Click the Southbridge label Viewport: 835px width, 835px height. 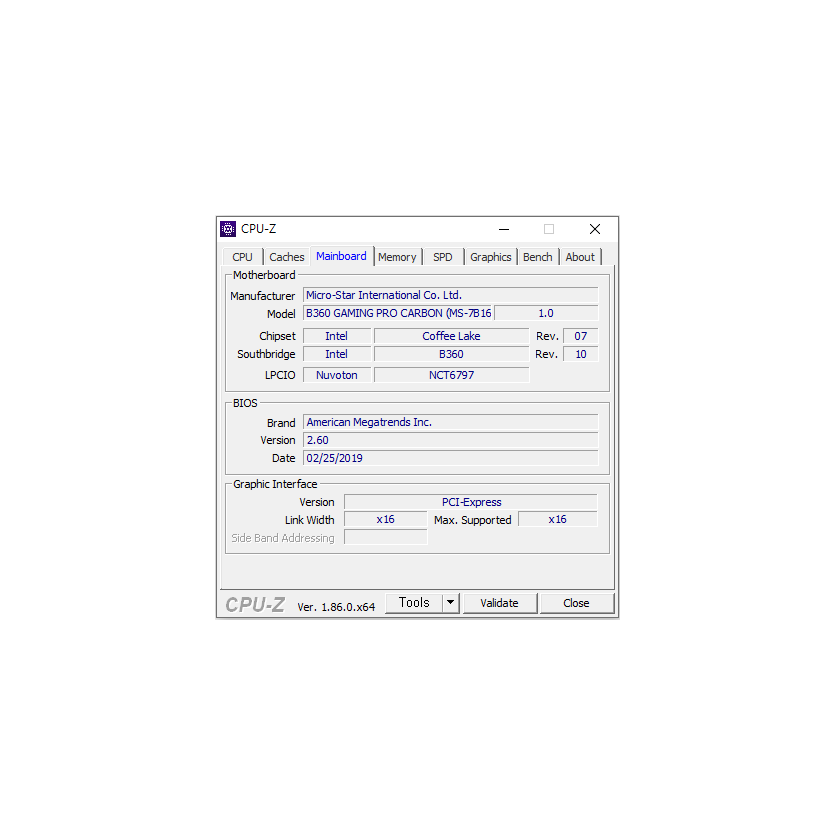(x=266, y=354)
